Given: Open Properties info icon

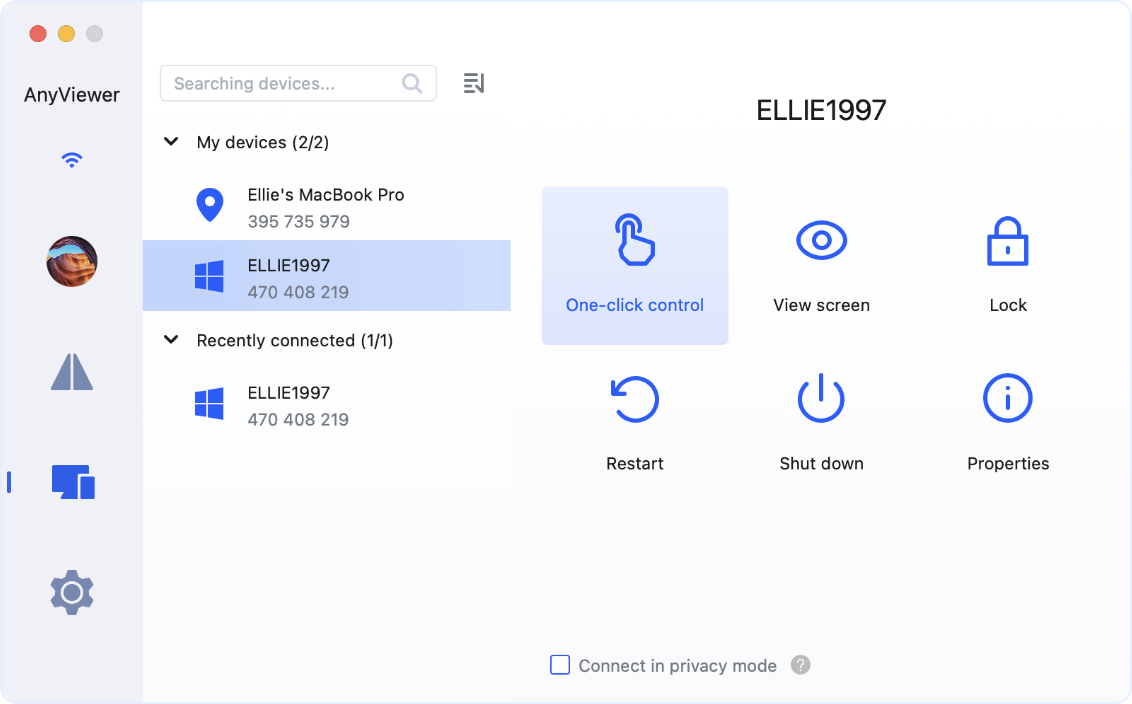Looking at the screenshot, I should pos(1007,399).
